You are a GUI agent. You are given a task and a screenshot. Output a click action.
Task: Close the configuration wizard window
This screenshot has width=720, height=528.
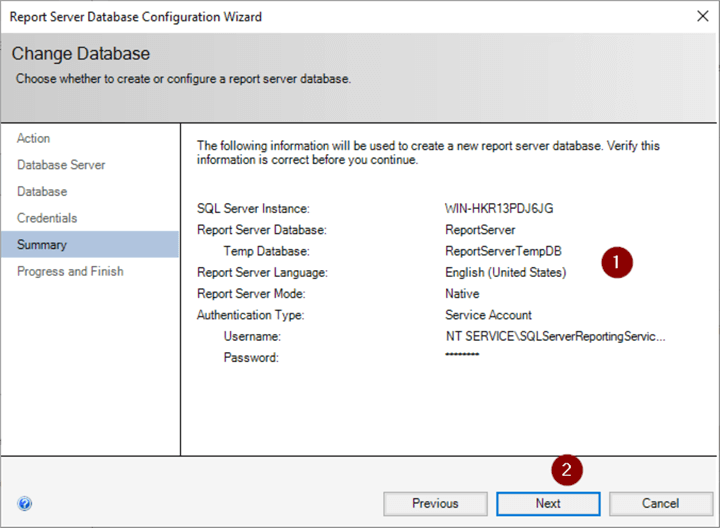(698, 16)
